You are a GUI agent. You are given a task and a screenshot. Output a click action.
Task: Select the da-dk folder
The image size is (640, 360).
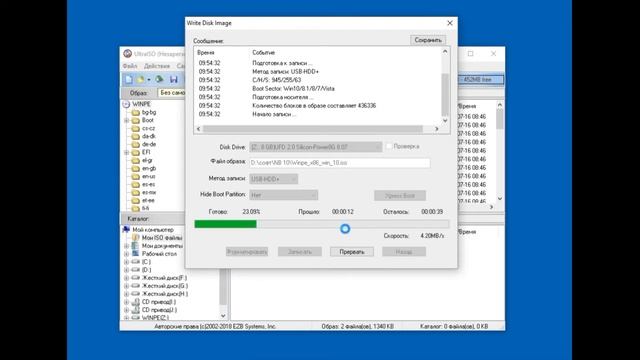[149, 136]
